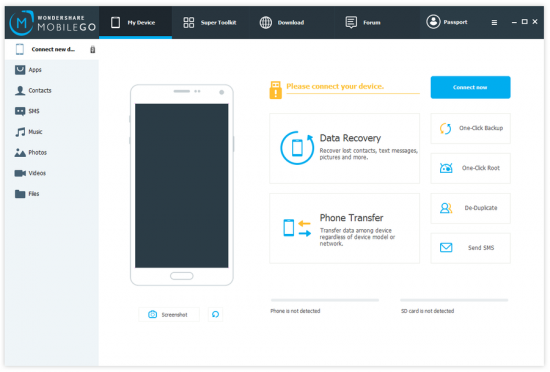
Task: Click the One-Click Root android icon
Action: point(446,168)
